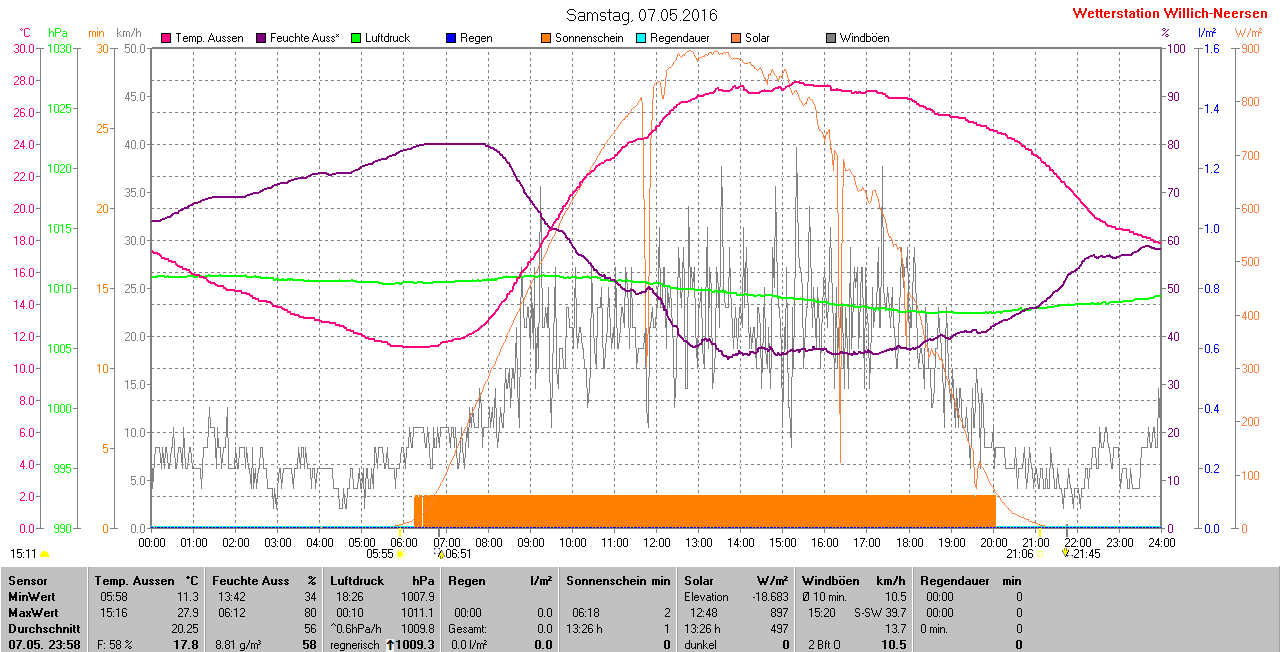1280x652 pixels.
Task: Click the Sonnenschein min column header
Action: click(x=618, y=580)
